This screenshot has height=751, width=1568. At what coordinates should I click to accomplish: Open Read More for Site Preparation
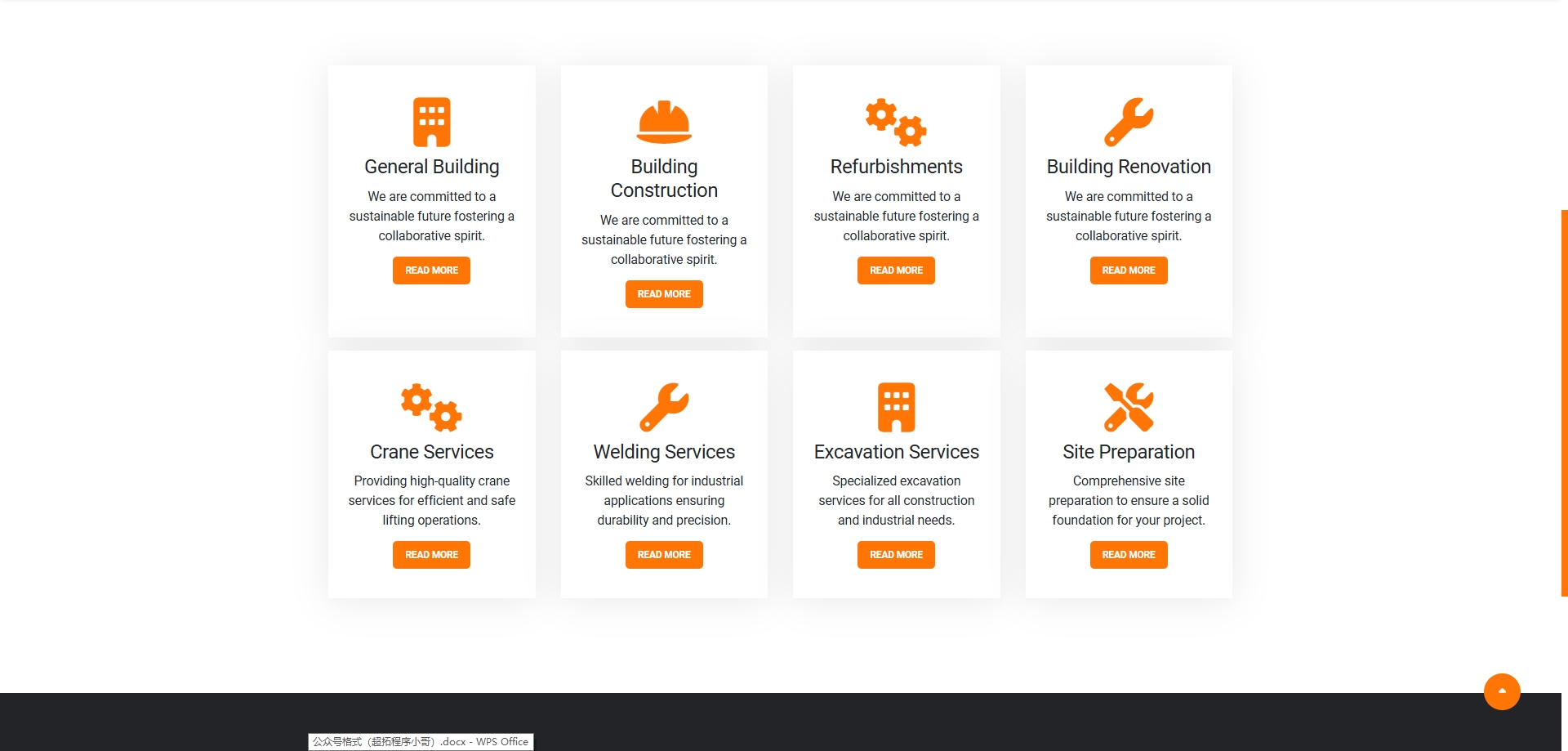point(1129,555)
